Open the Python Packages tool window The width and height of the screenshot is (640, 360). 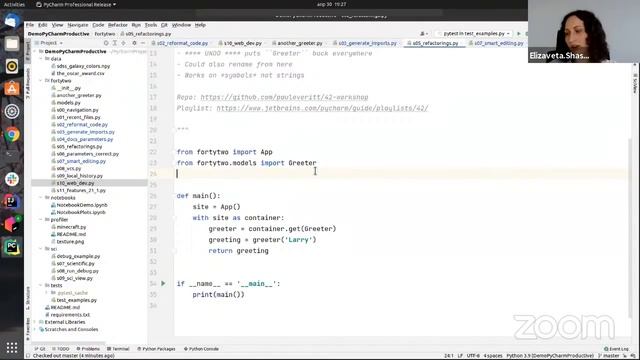coord(156,349)
